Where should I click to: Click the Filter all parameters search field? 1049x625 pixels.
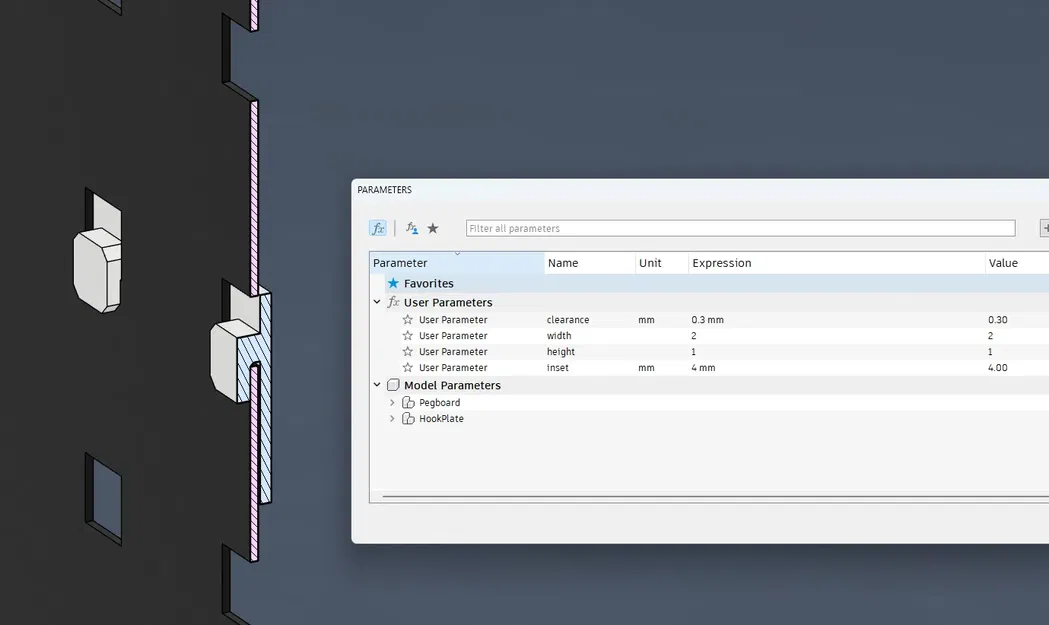click(741, 228)
